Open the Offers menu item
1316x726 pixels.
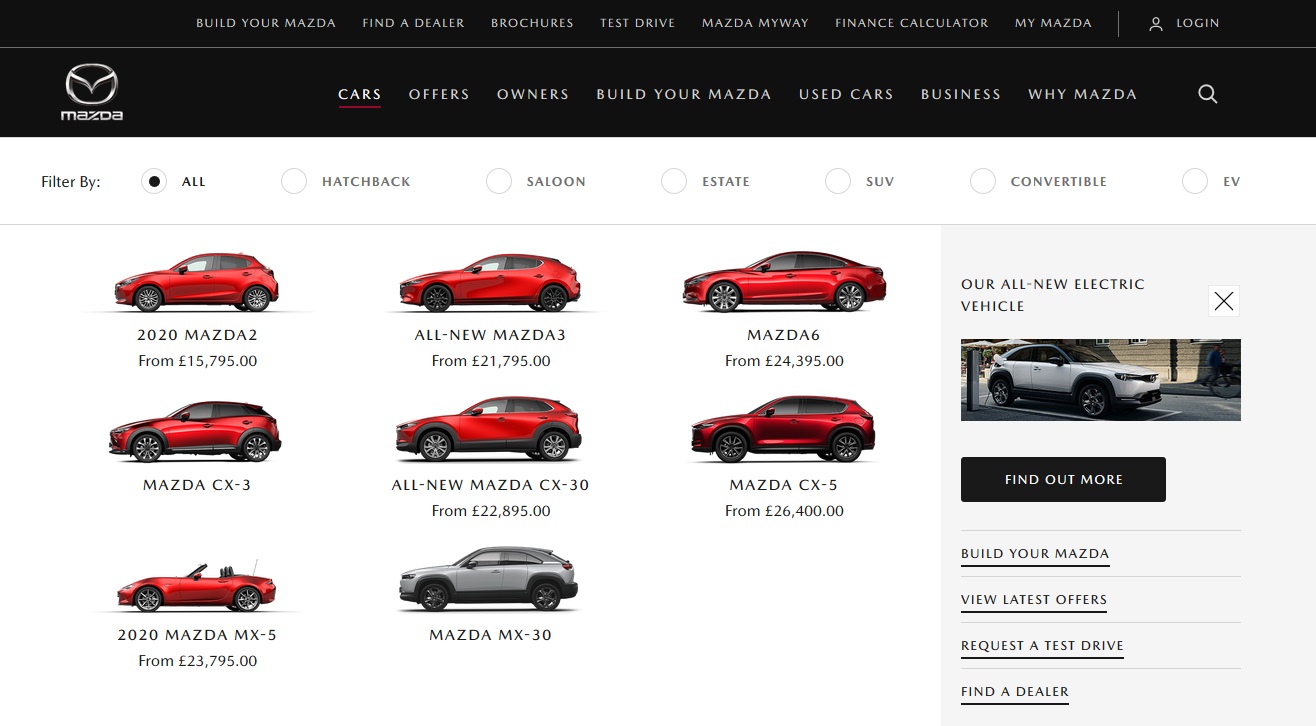pyautogui.click(x=439, y=94)
